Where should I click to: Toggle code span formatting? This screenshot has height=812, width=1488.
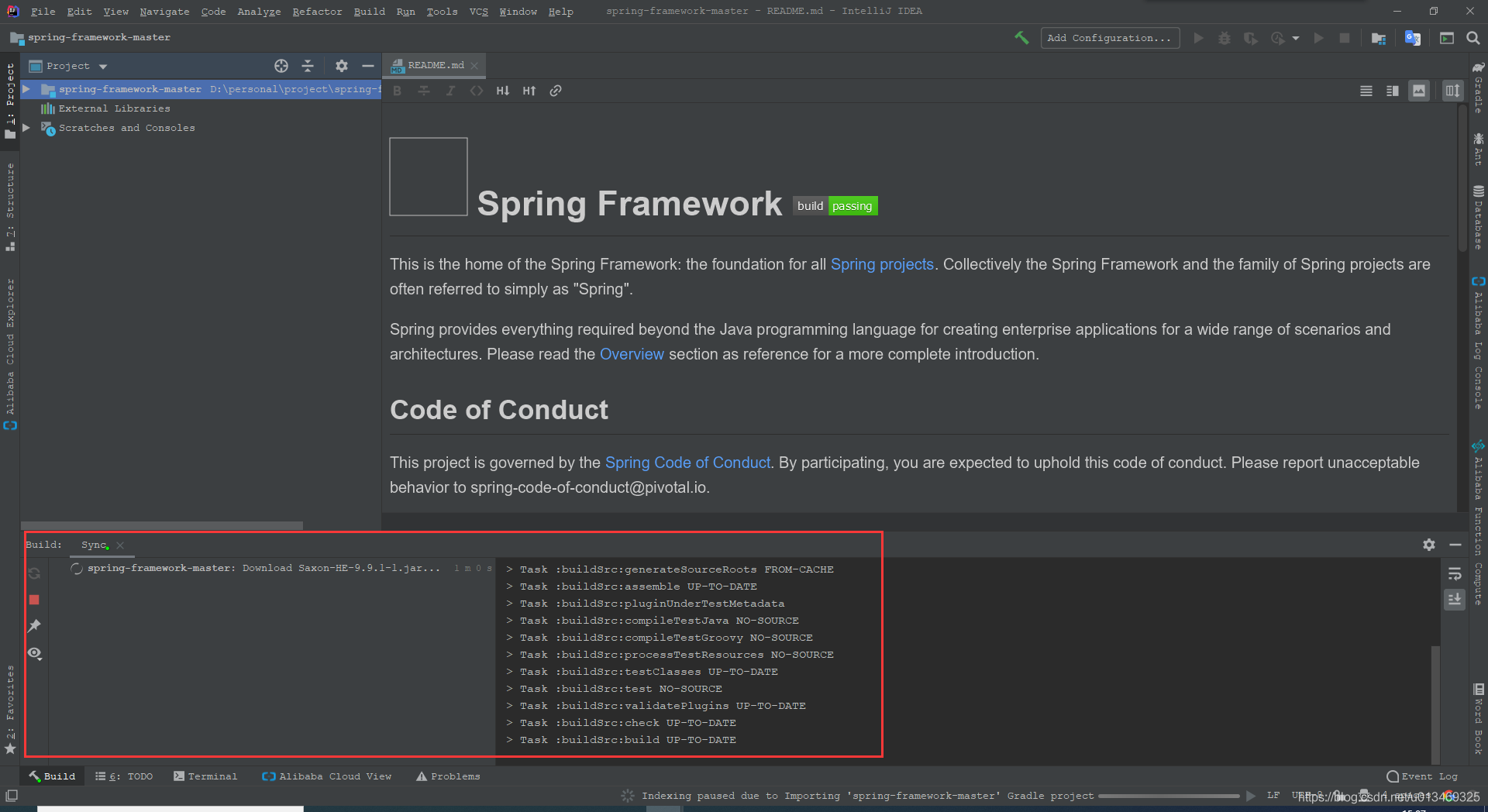tap(477, 91)
